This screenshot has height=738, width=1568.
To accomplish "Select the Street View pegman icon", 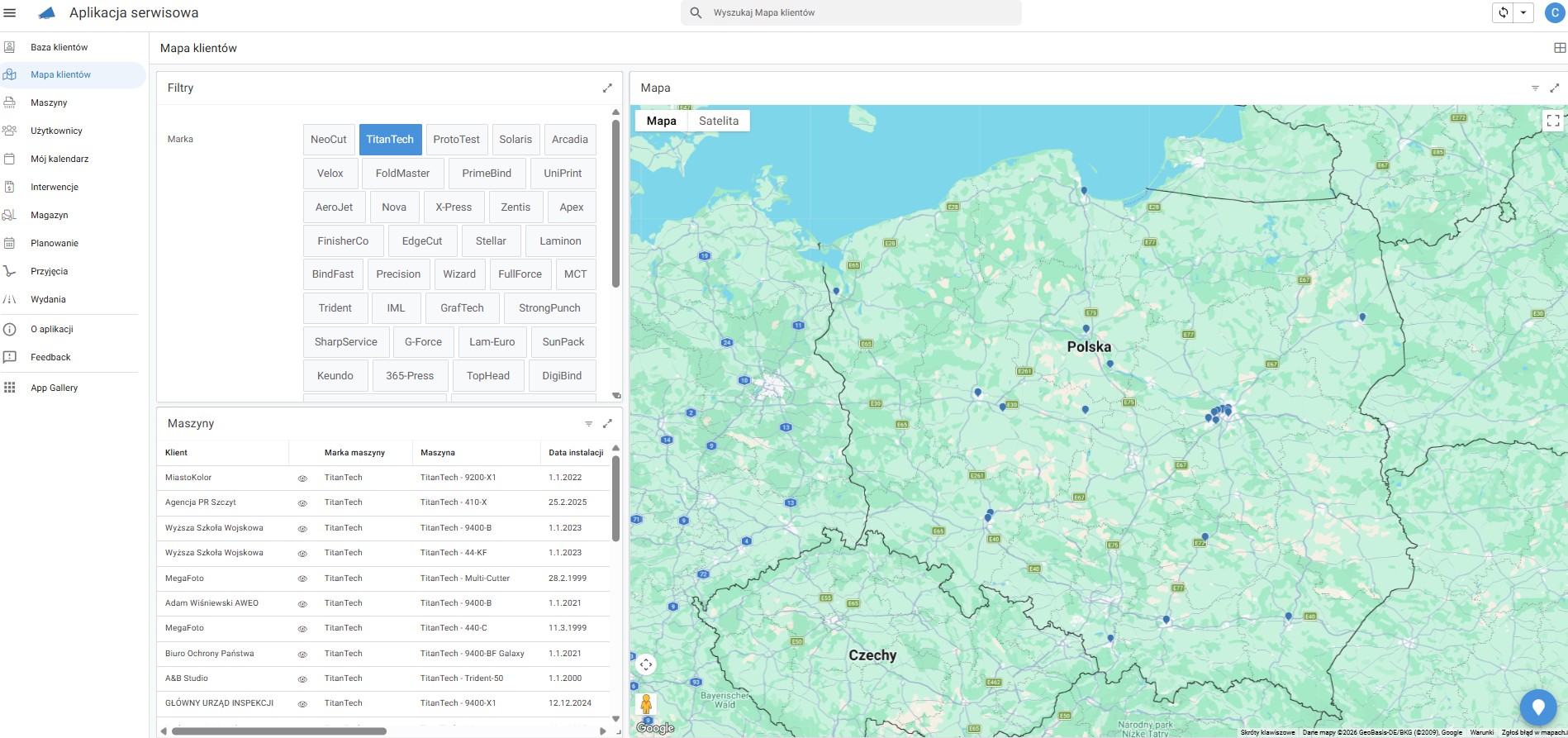I will (646, 704).
